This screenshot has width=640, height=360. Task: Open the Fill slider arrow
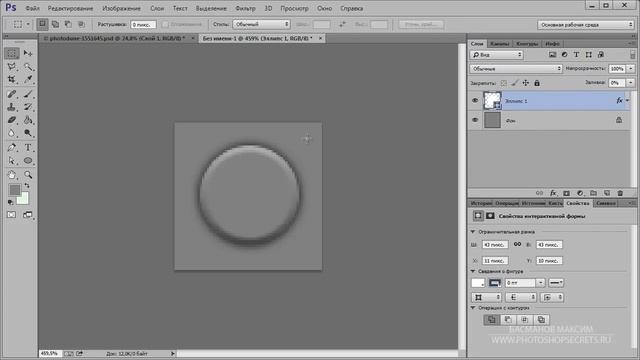pyautogui.click(x=631, y=83)
